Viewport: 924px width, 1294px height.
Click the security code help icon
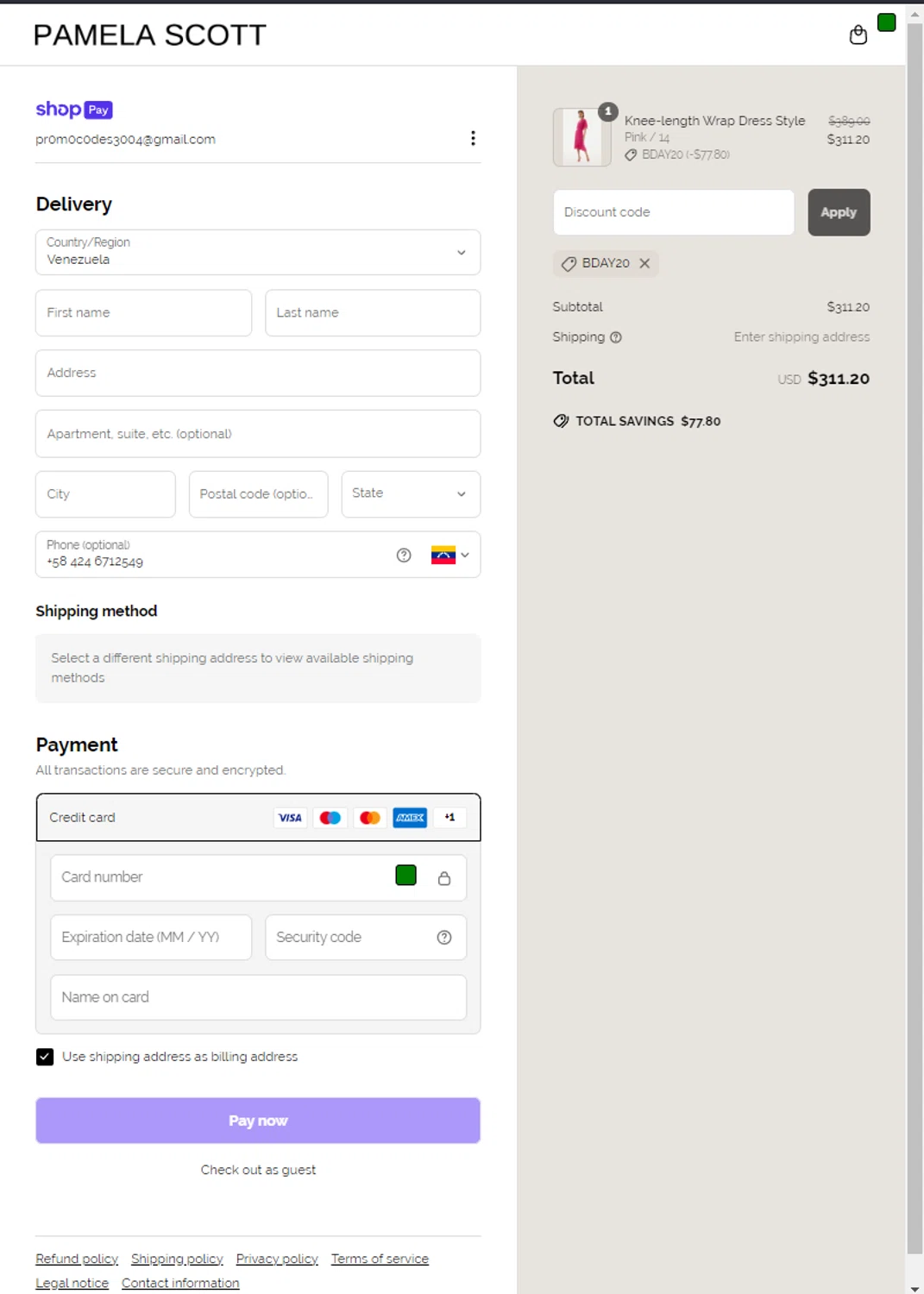(x=444, y=938)
